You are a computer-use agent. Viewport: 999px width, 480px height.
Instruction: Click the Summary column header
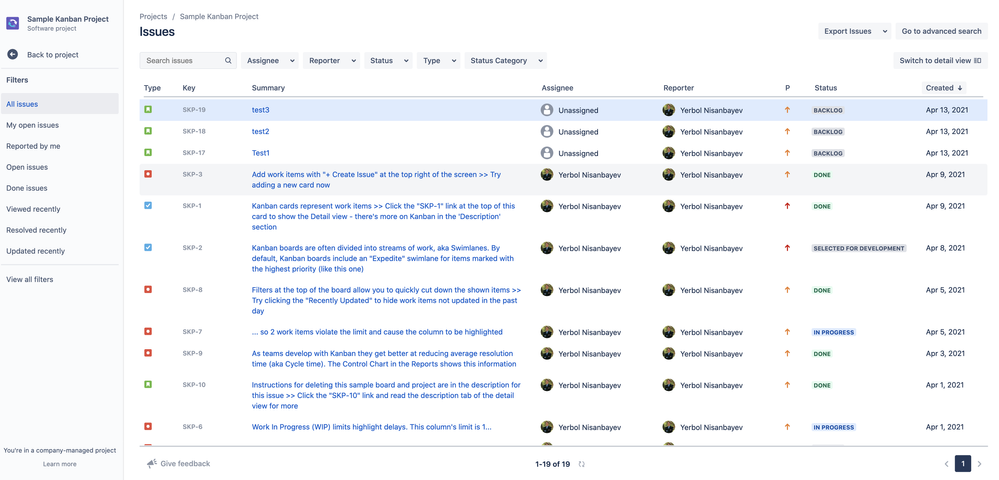tap(268, 88)
